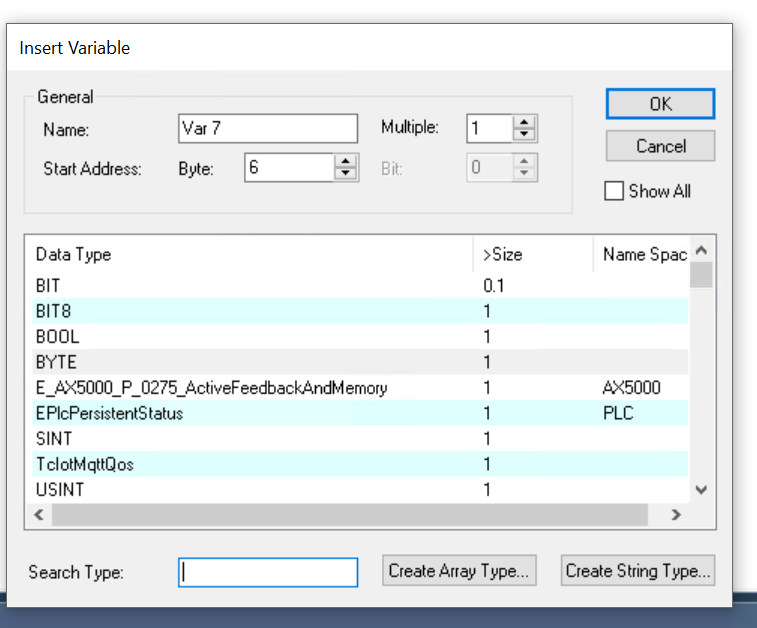The image size is (757, 628).
Task: Sort by the >Size column header
Action: [x=533, y=254]
